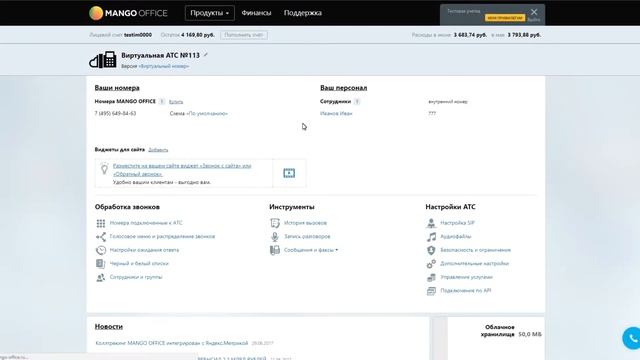Open the Новости heading link
The height and width of the screenshot is (360, 640).
click(109, 327)
